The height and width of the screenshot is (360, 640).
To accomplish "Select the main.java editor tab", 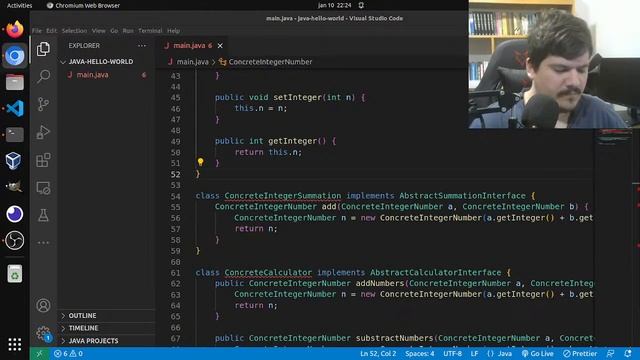I will 192,46.
